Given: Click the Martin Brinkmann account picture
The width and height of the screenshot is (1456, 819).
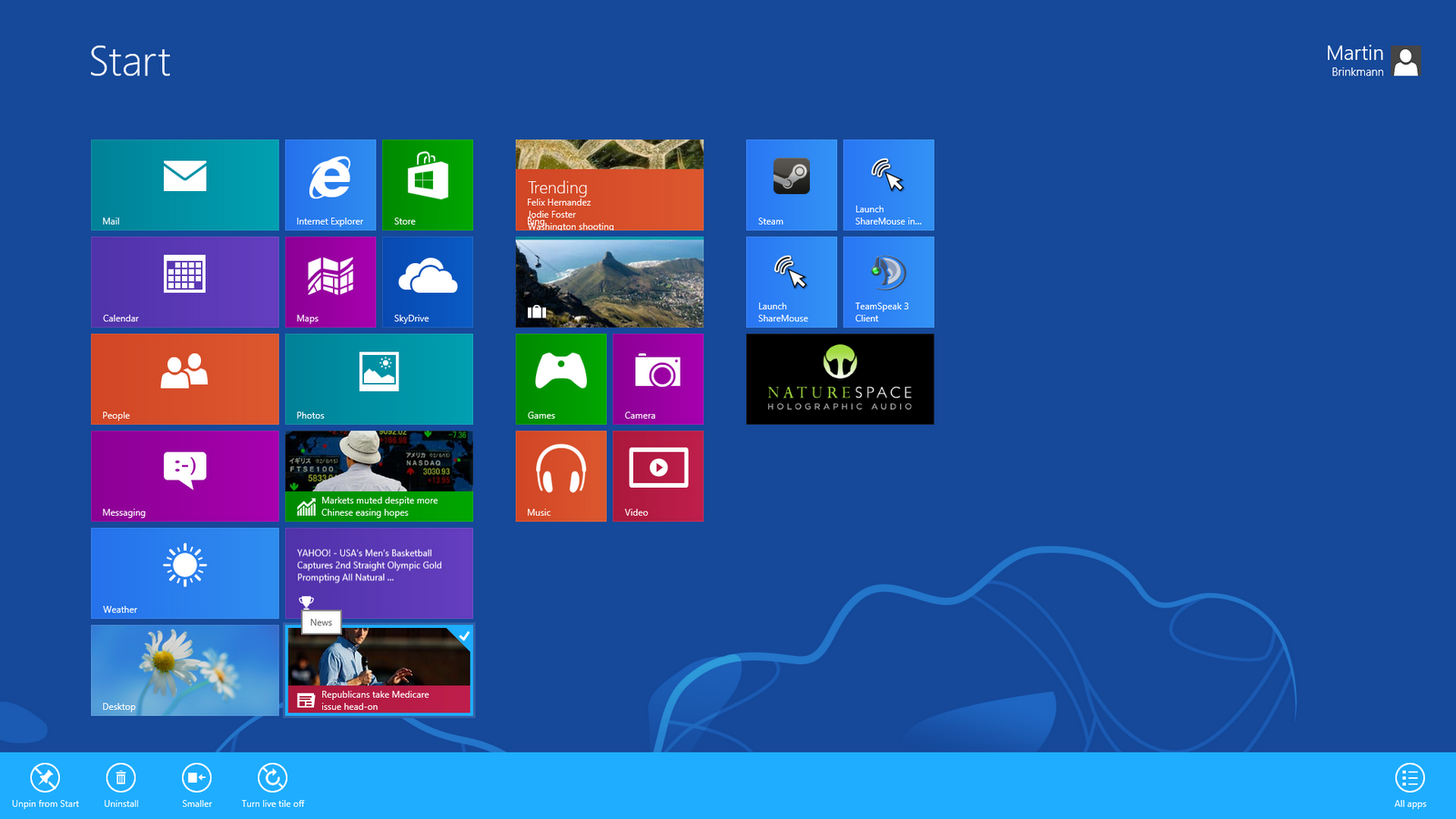Looking at the screenshot, I should point(1406,61).
